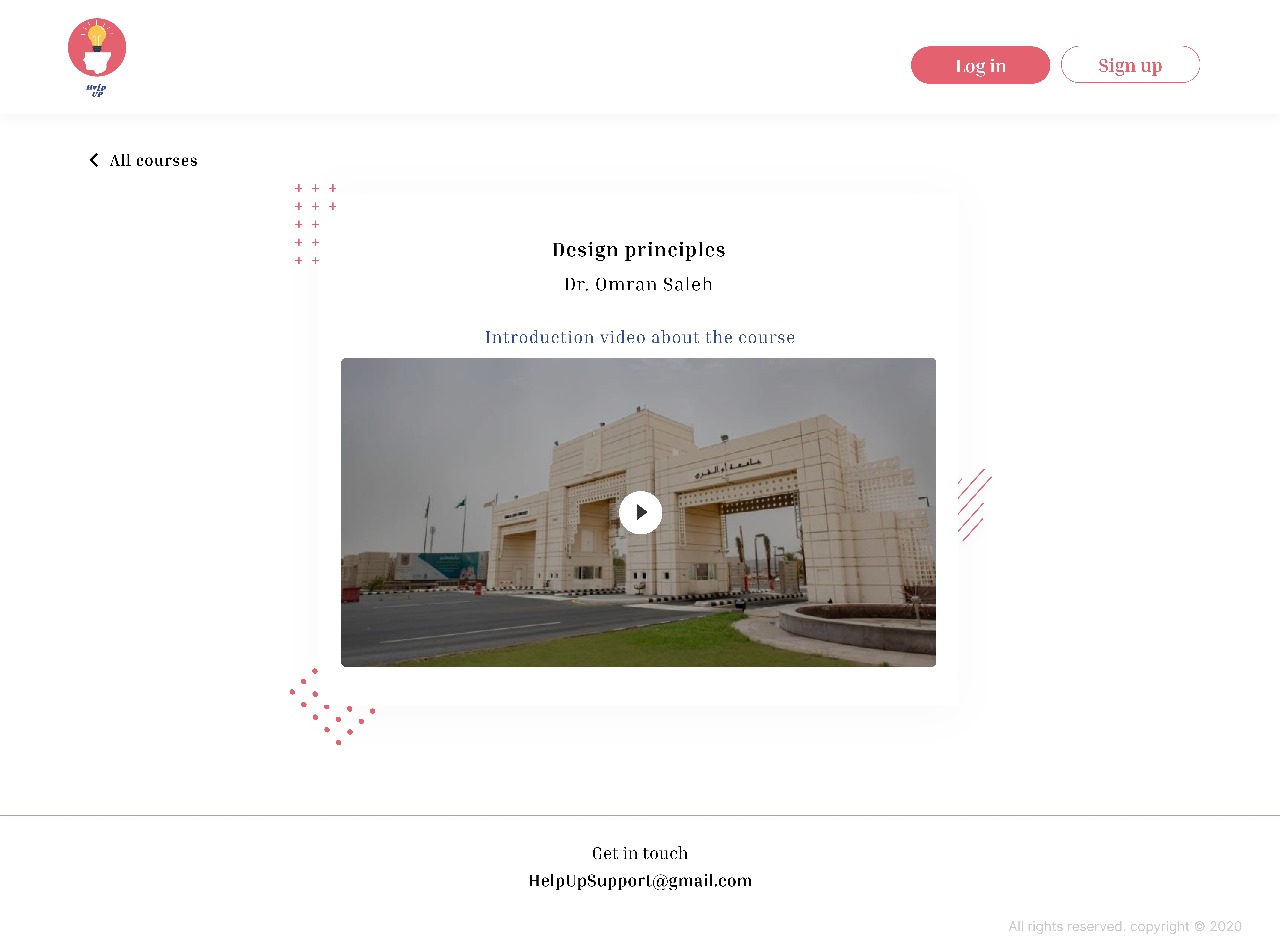The image size is (1280, 950).
Task: Click the flags in video thumbnail
Action: (x=460, y=504)
